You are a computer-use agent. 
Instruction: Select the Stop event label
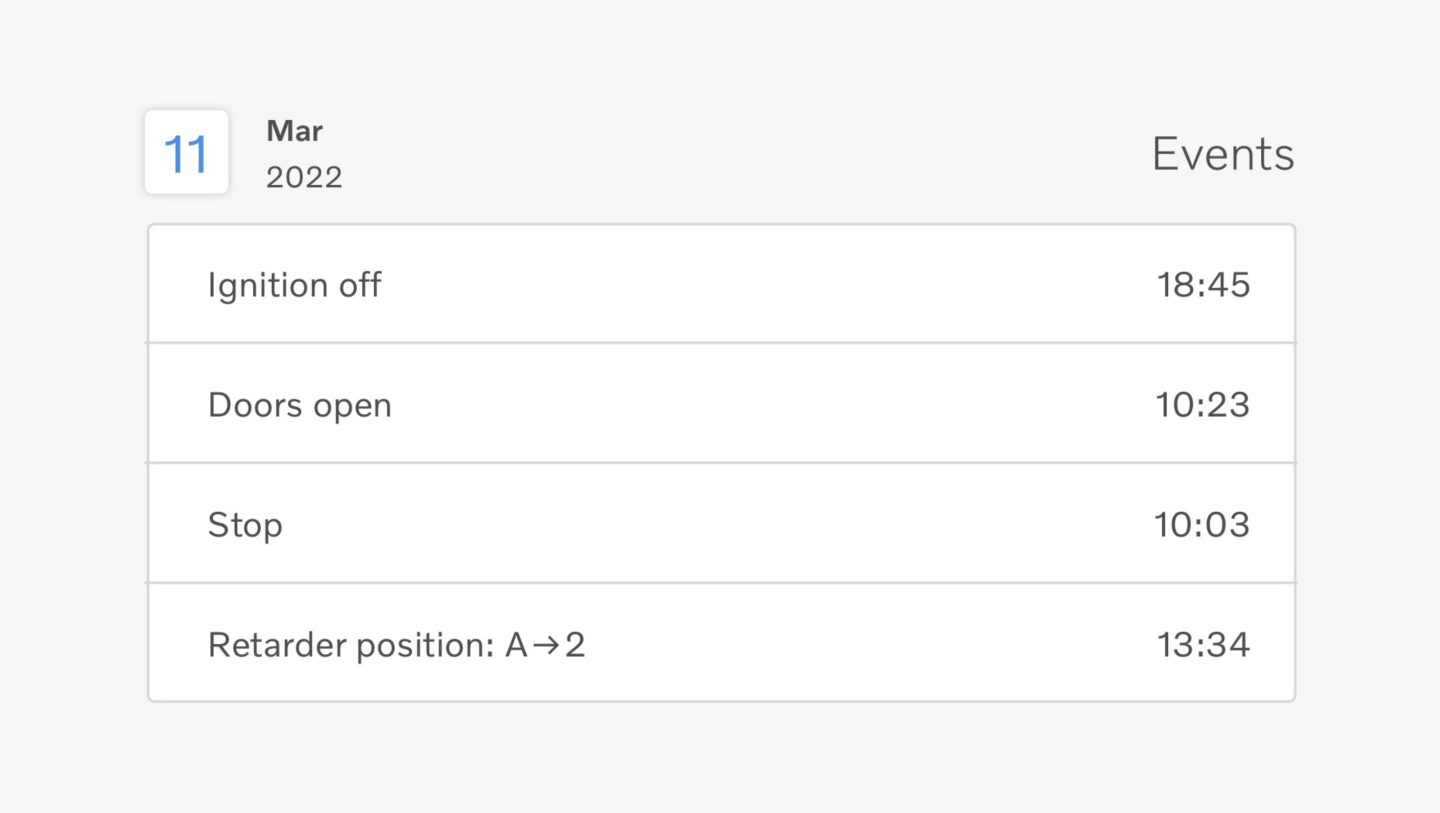coord(245,525)
